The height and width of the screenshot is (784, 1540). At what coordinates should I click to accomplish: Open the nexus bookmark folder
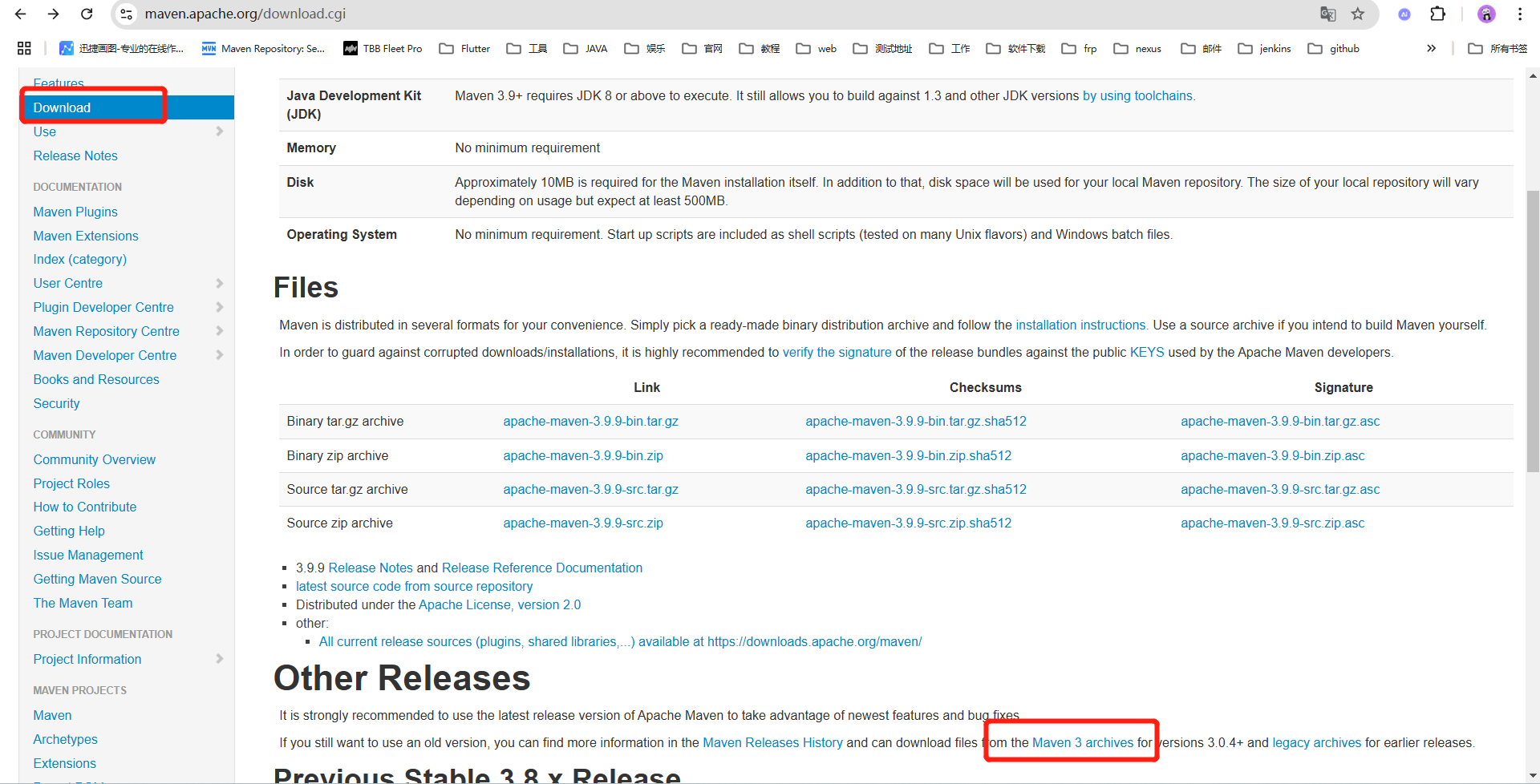click(1137, 48)
